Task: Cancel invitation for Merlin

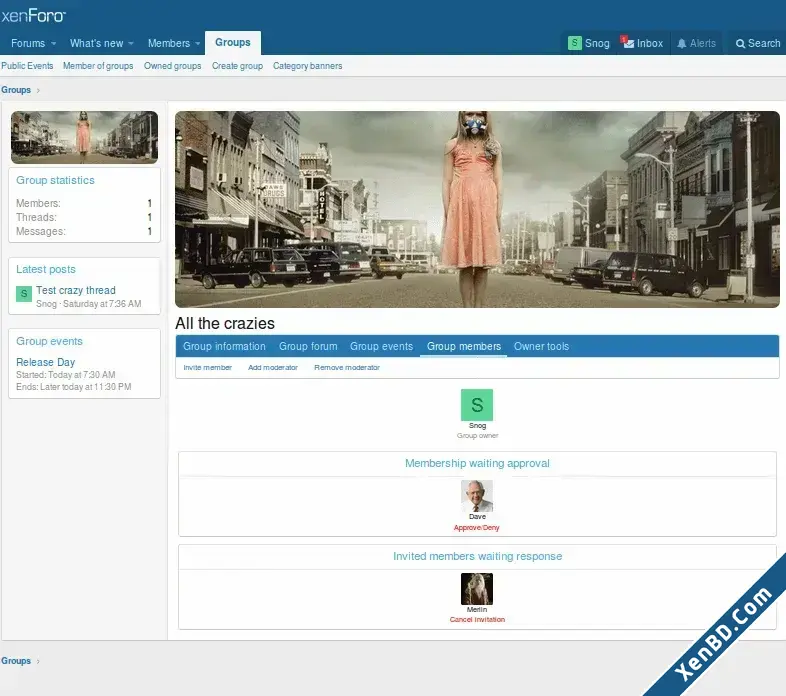Action: tap(477, 620)
